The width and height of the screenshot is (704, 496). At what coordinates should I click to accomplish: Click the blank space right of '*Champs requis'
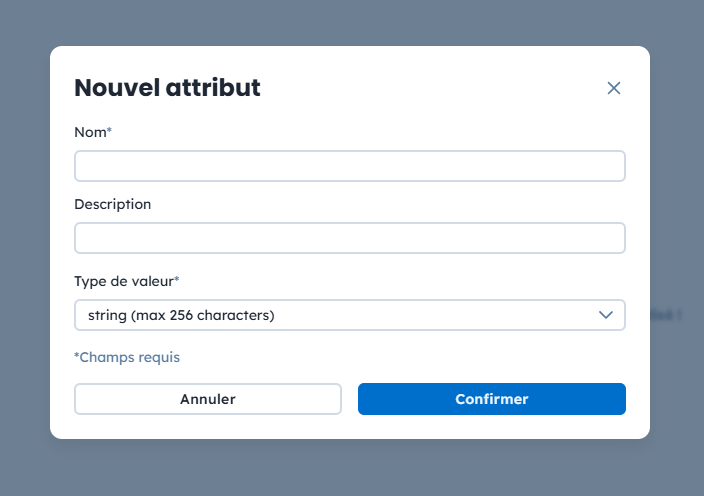[400, 357]
